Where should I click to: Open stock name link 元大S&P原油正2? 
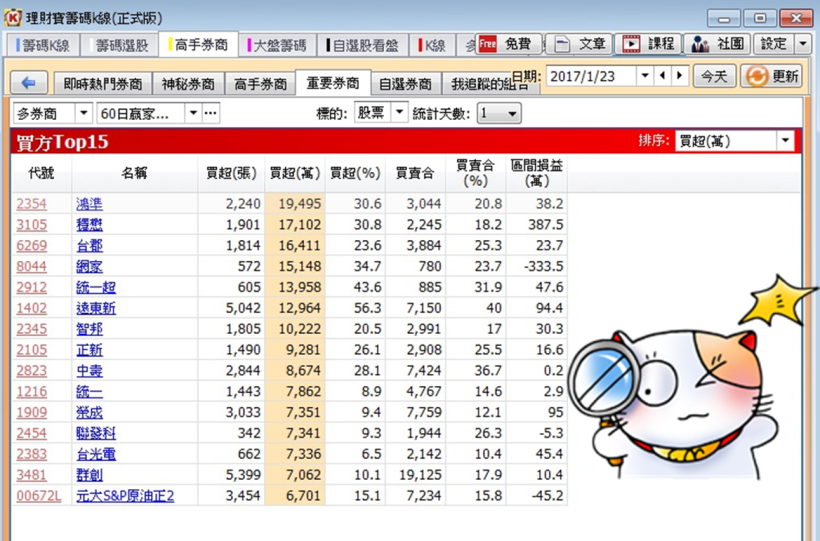(125, 495)
